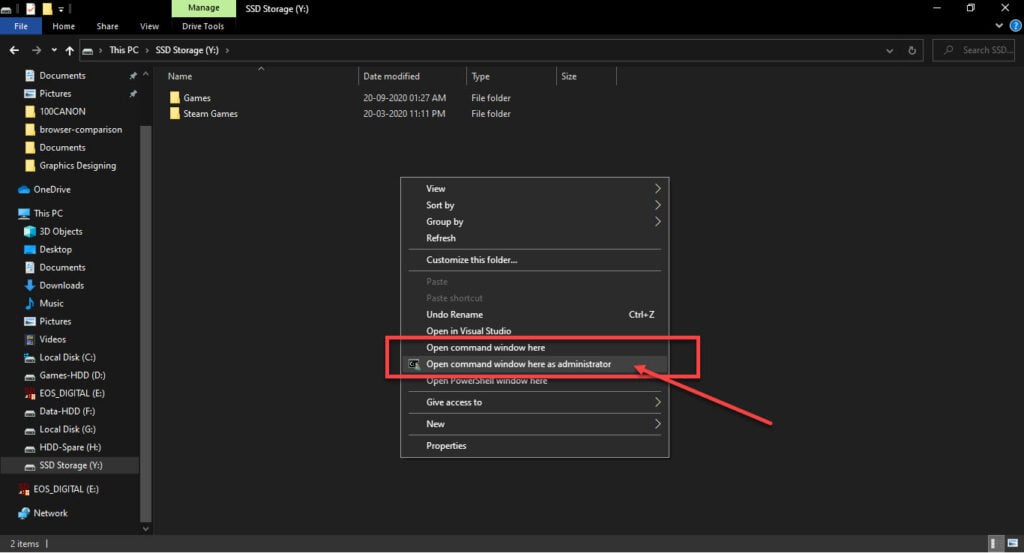The height and width of the screenshot is (553, 1024).
Task: Open the Desktop icon in sidebar
Action: [x=29, y=249]
